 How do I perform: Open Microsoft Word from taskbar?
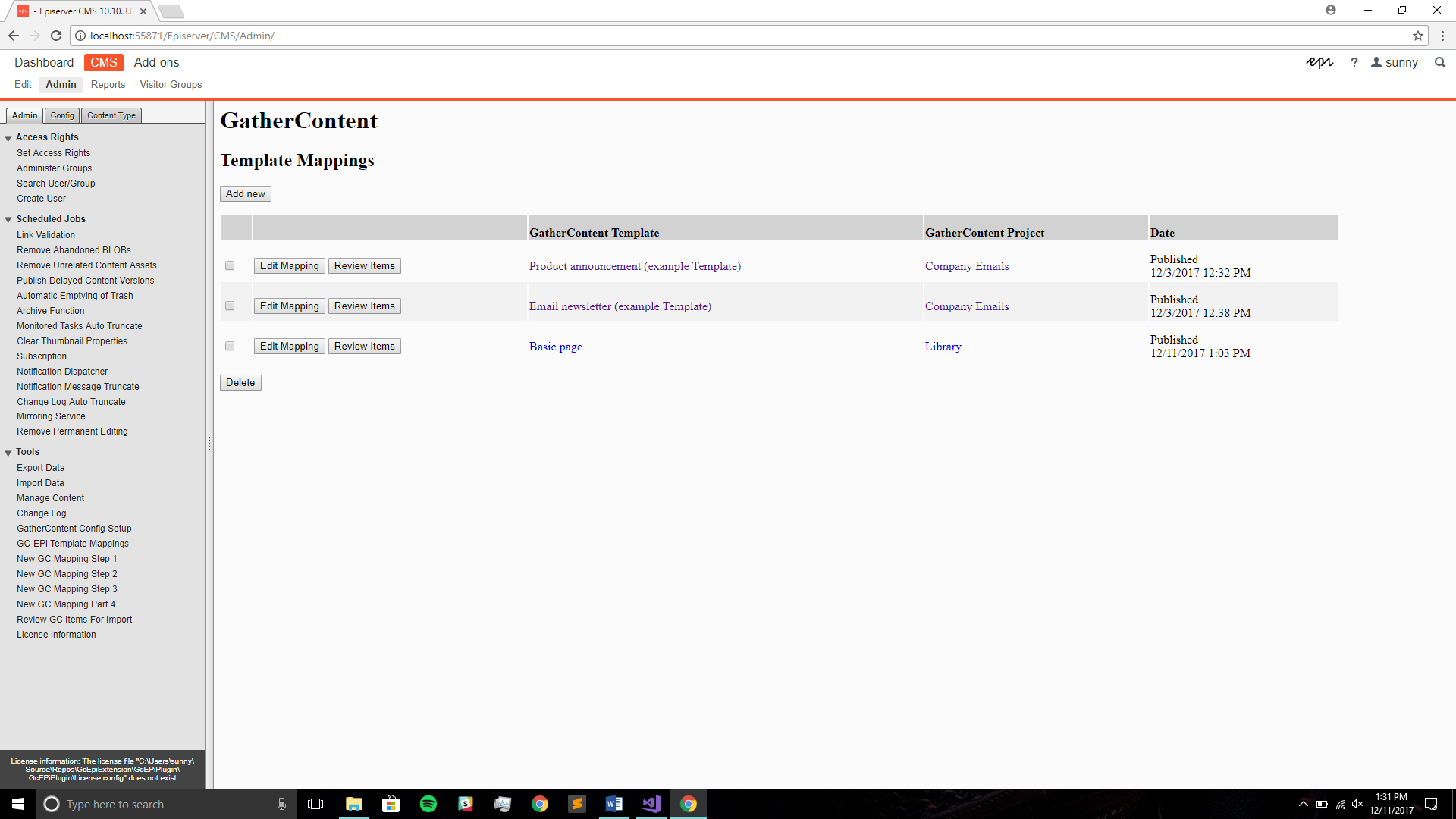tap(614, 804)
